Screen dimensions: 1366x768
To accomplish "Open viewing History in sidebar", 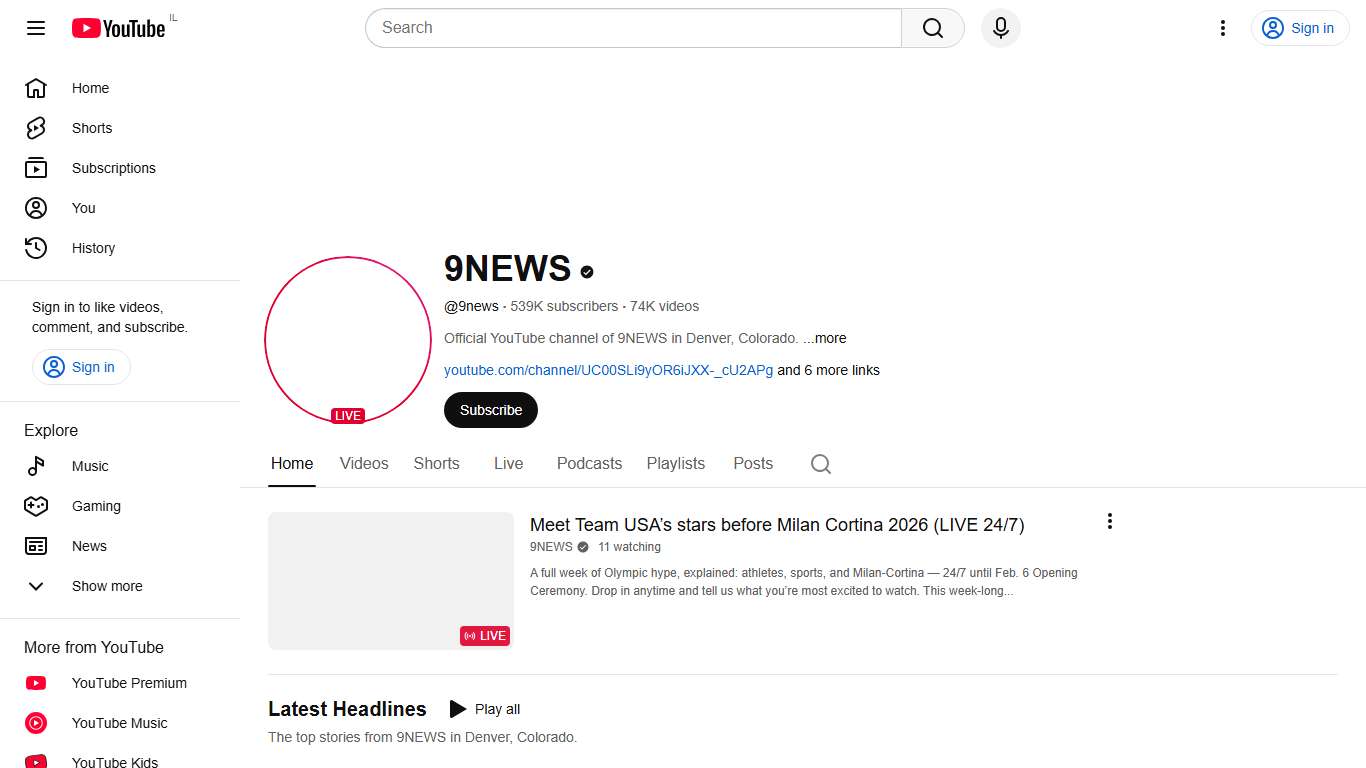I will pyautogui.click(x=93, y=248).
